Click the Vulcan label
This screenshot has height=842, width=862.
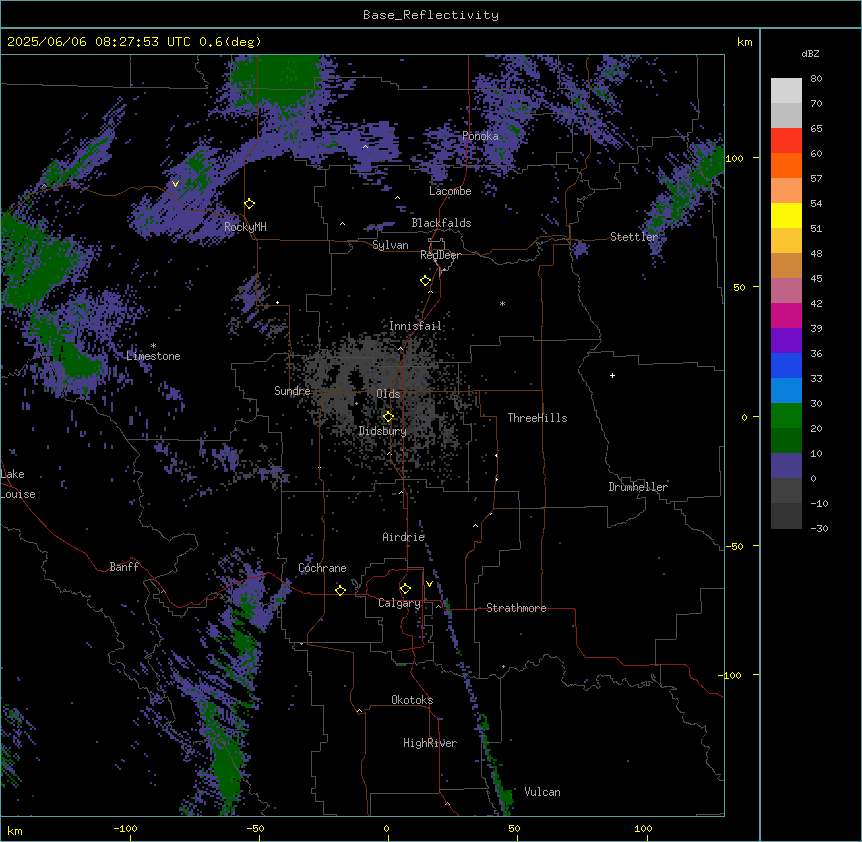[543, 792]
